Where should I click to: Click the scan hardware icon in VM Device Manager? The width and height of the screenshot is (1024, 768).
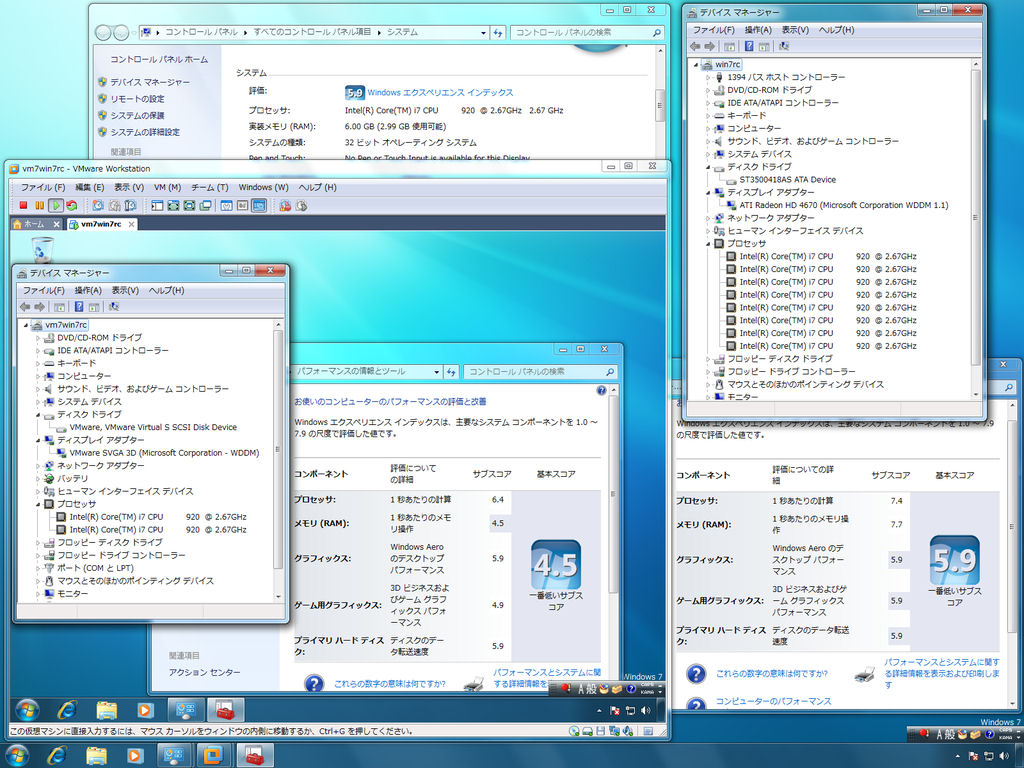pos(114,306)
